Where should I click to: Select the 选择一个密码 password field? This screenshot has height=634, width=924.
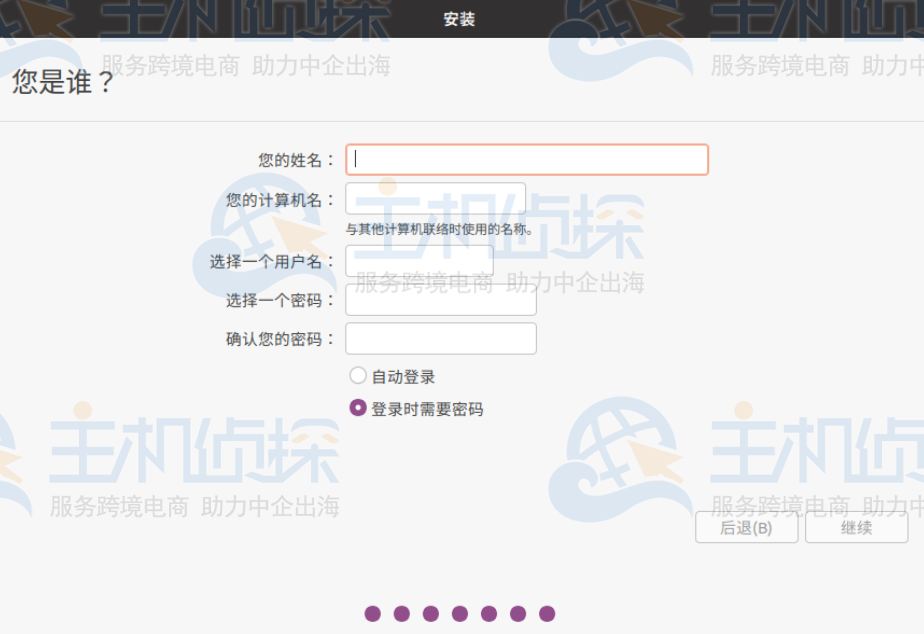(x=440, y=300)
